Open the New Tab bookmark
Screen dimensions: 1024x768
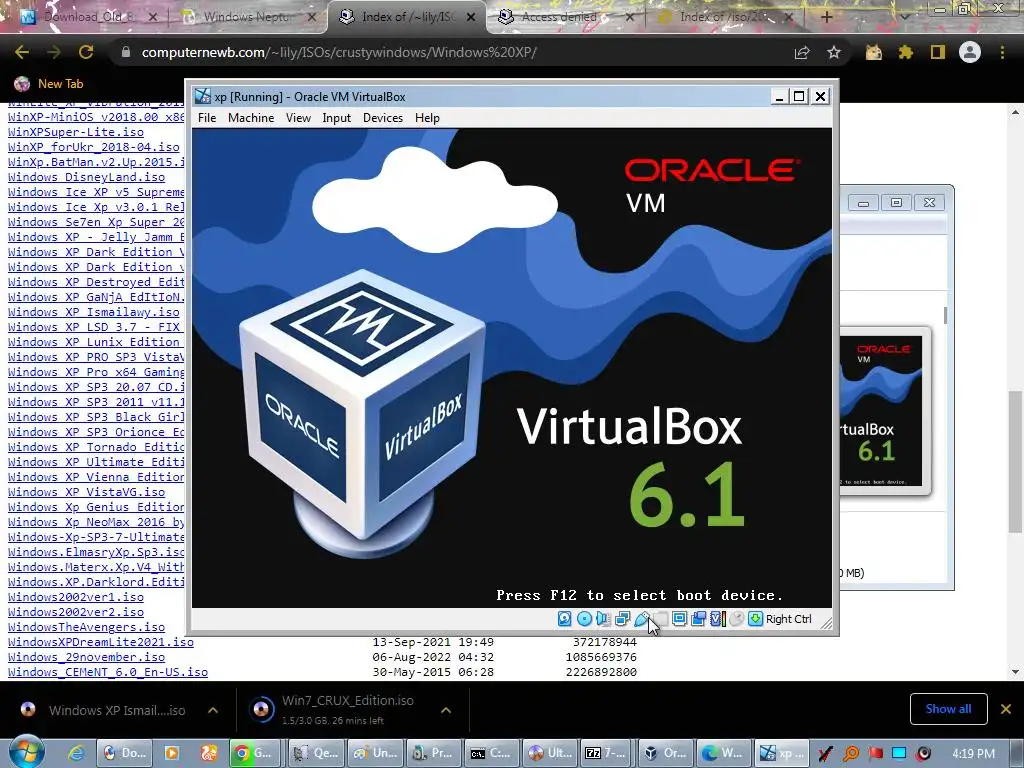[50, 84]
